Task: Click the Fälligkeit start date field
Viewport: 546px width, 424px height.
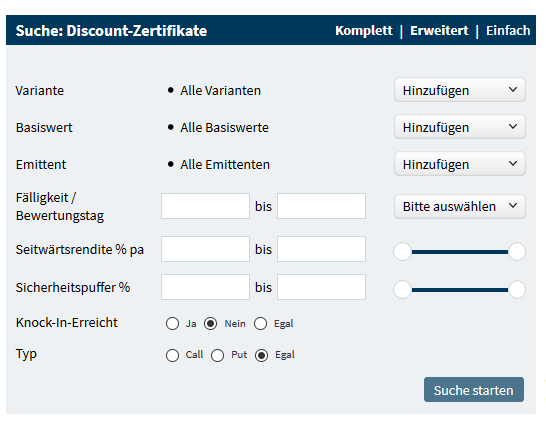Action: 205,206
